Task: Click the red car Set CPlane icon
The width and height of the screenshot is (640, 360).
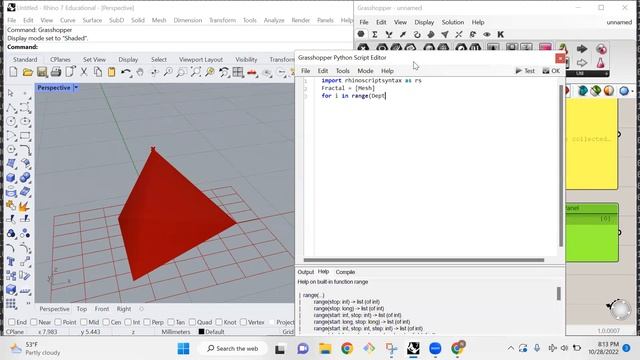Action: click(x=252, y=72)
